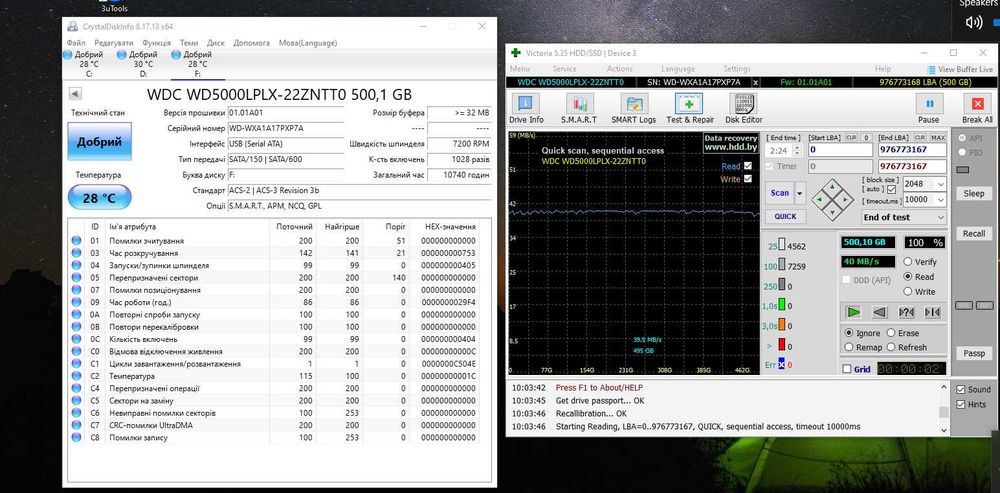Toggle block size auto checkbox

click(x=892, y=189)
